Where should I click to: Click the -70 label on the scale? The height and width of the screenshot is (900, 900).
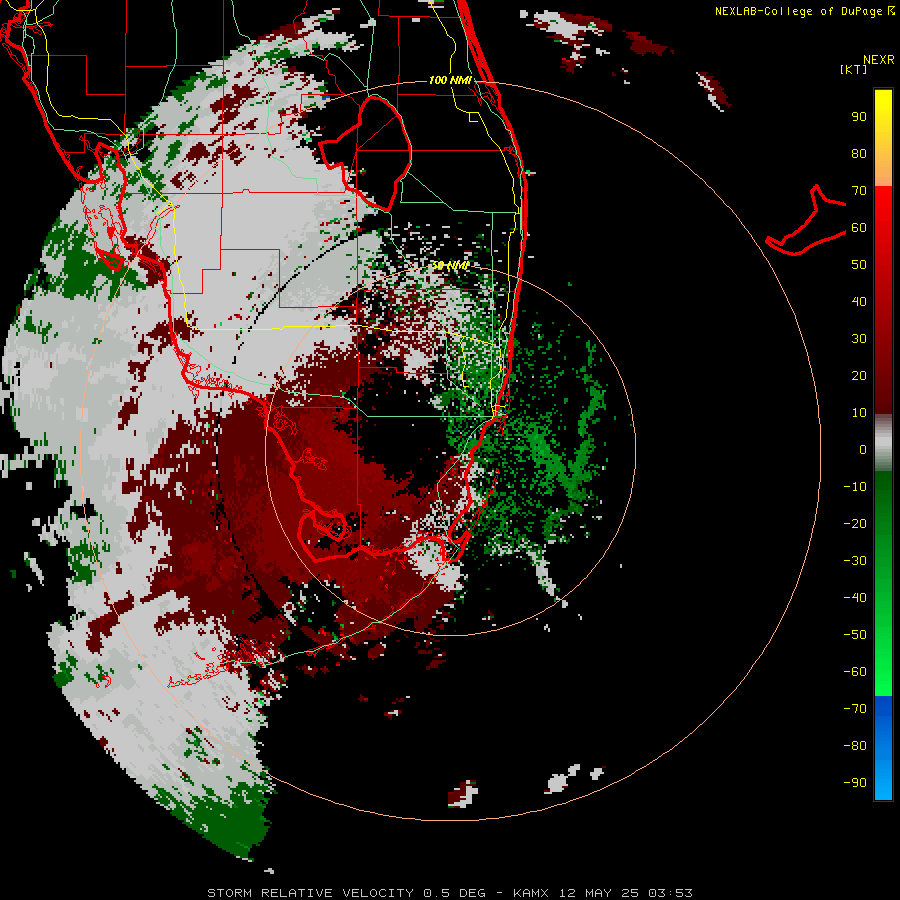(x=855, y=708)
